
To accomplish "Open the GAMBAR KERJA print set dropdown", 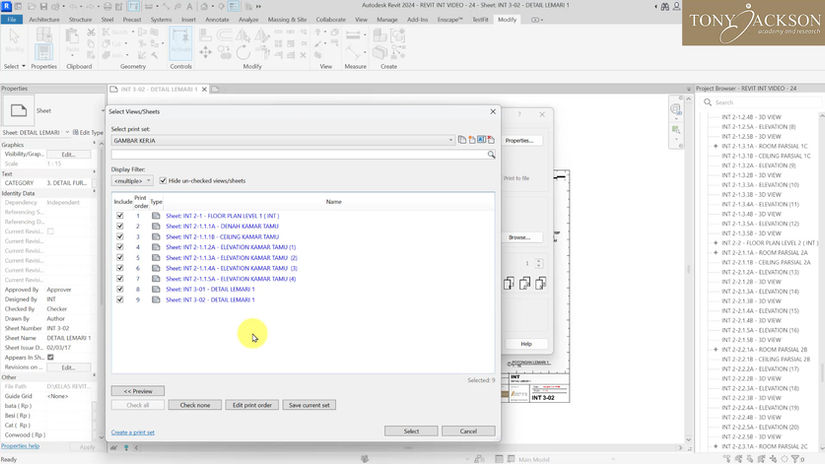I will (x=450, y=140).
